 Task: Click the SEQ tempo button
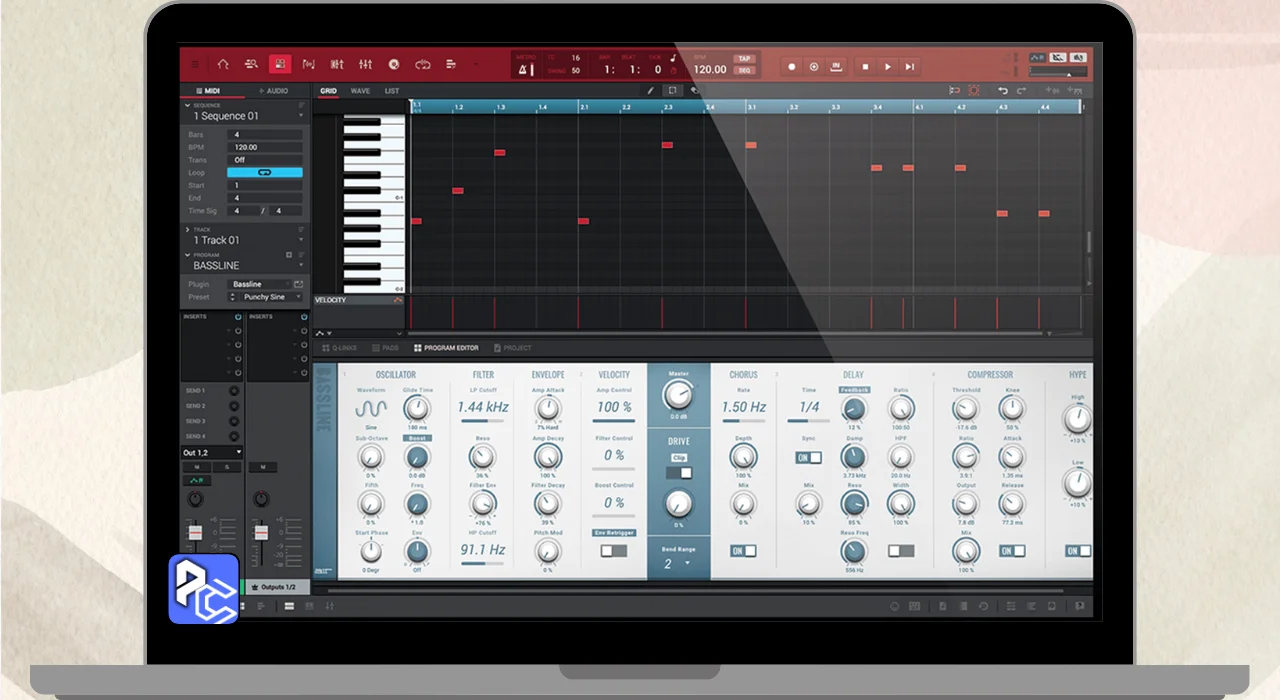(744, 71)
